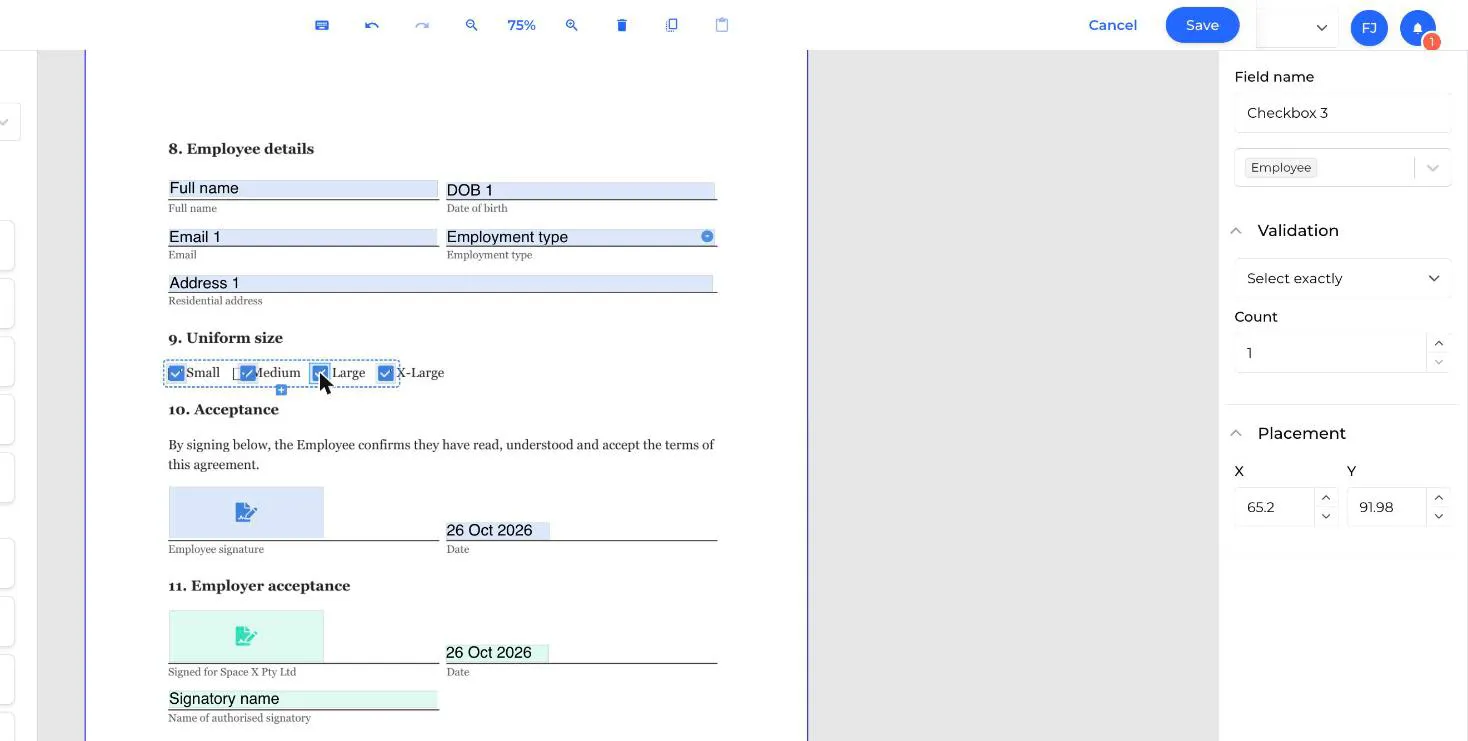Image resolution: width=1468 pixels, height=741 pixels.
Task: Collapse the Placement section
Action: (x=1236, y=434)
